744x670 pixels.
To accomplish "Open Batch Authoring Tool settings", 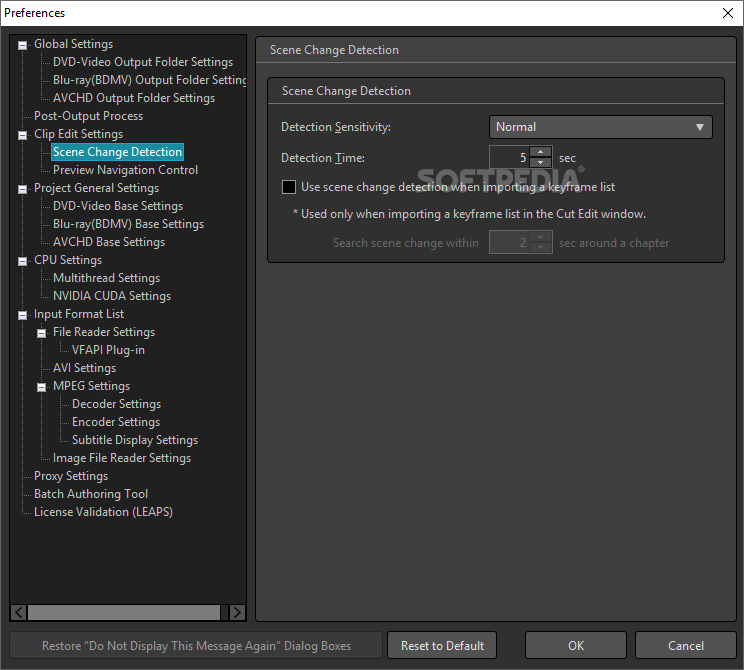I will 91,494.
